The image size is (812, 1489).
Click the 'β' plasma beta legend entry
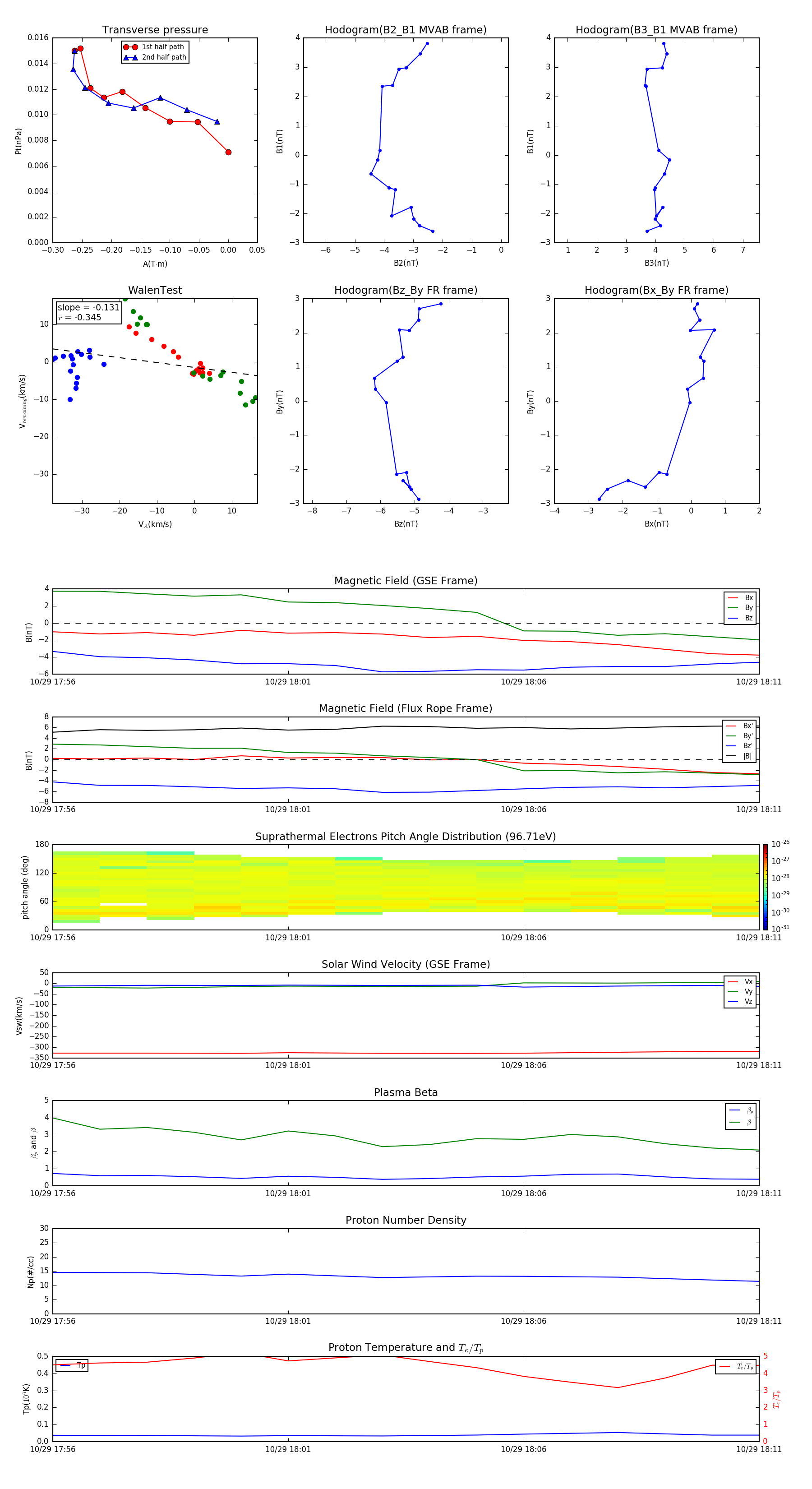point(741,1122)
